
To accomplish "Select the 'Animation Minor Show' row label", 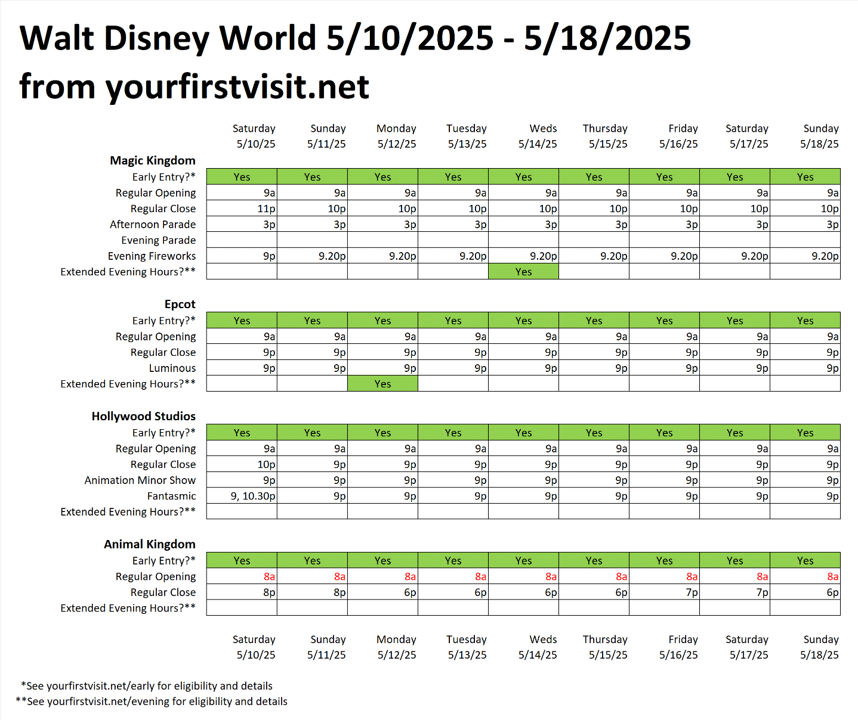I will click(140, 480).
